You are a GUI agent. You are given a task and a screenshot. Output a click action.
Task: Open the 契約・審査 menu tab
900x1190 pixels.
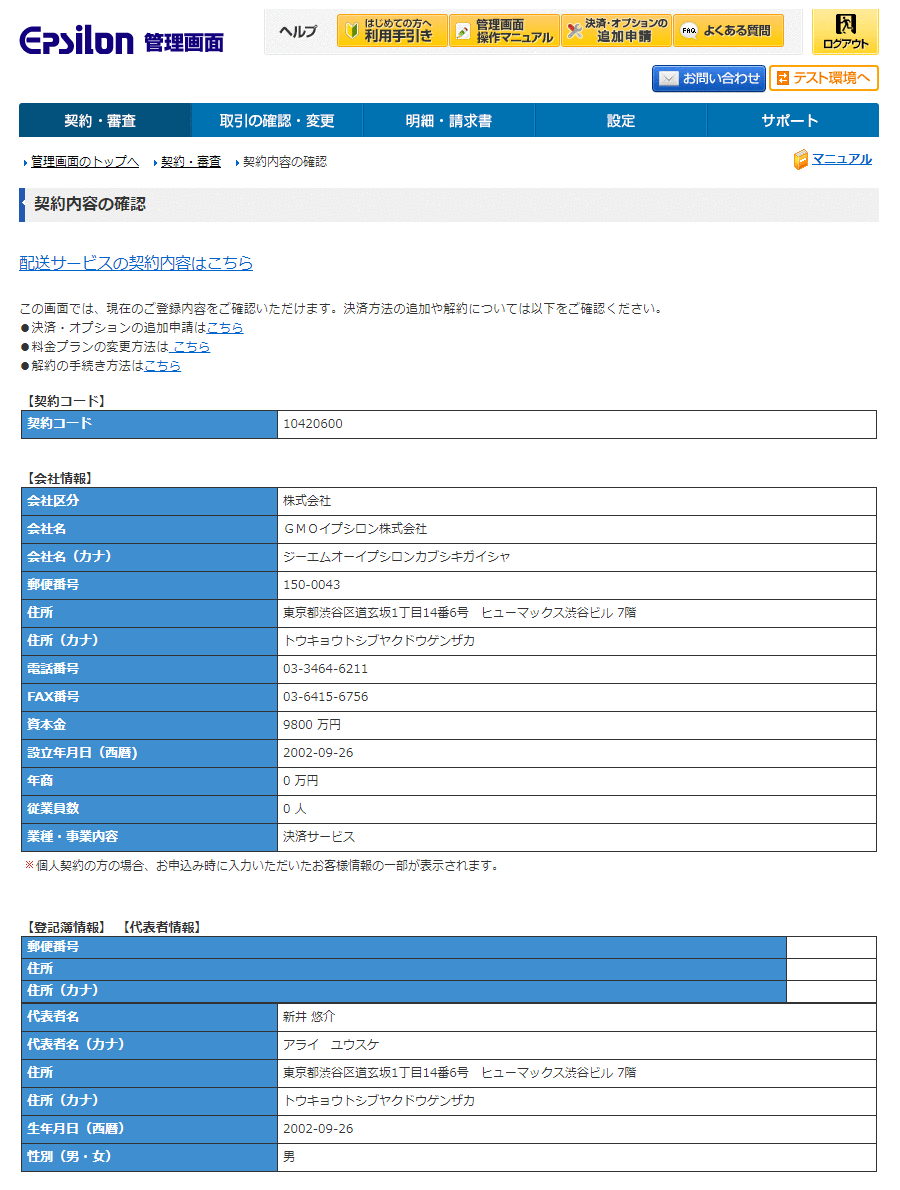click(x=105, y=121)
